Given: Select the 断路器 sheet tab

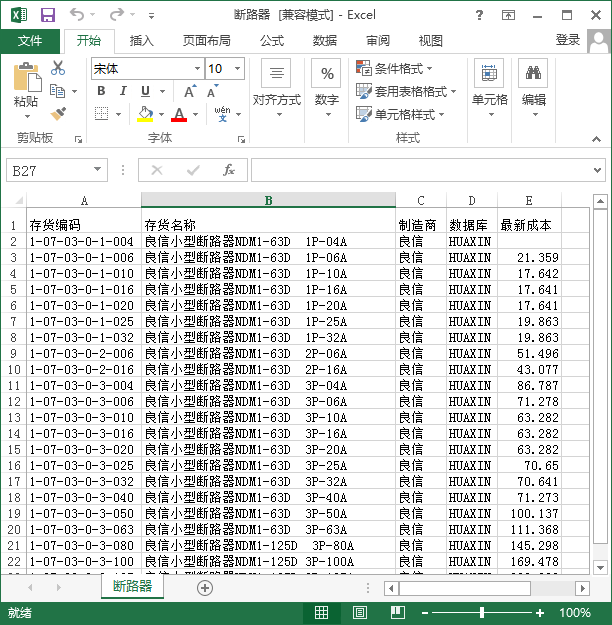Looking at the screenshot, I should (132, 586).
